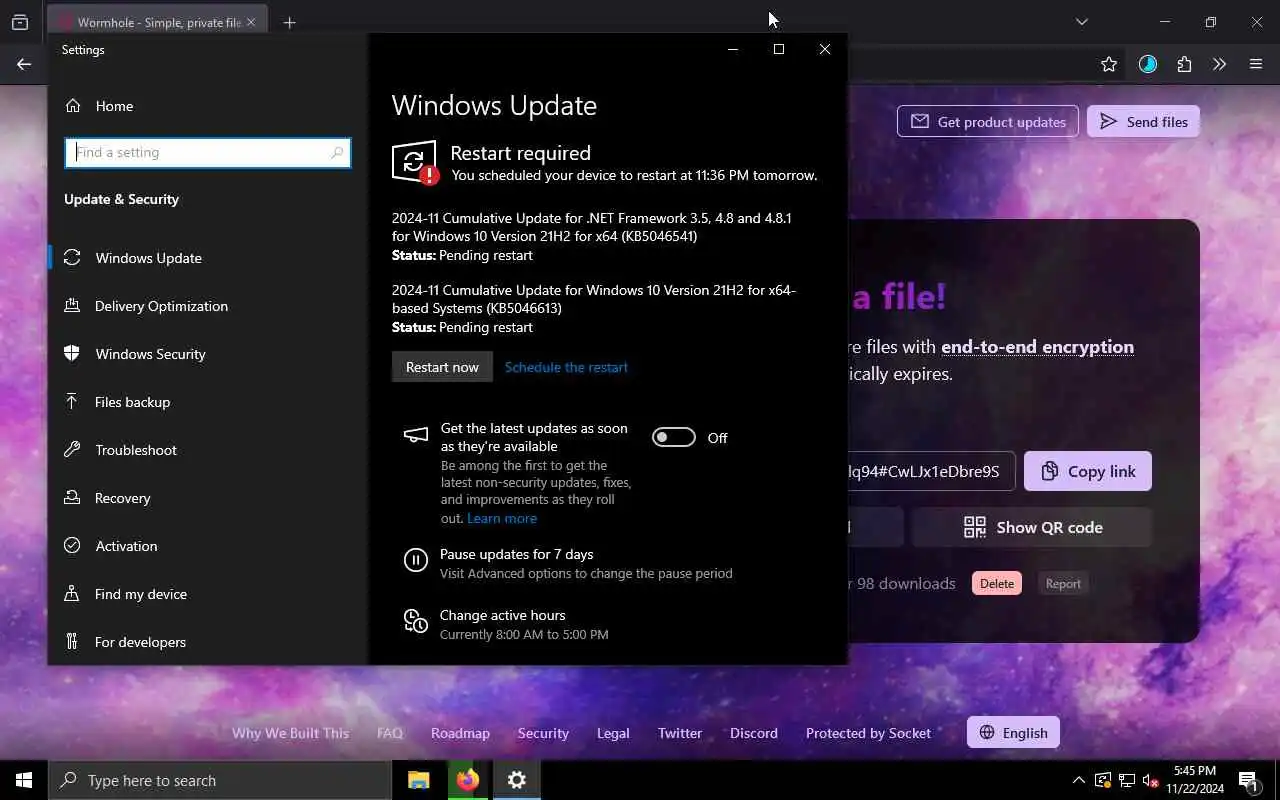Open the Roadmap footer link
The width and height of the screenshot is (1280, 800).
460,733
